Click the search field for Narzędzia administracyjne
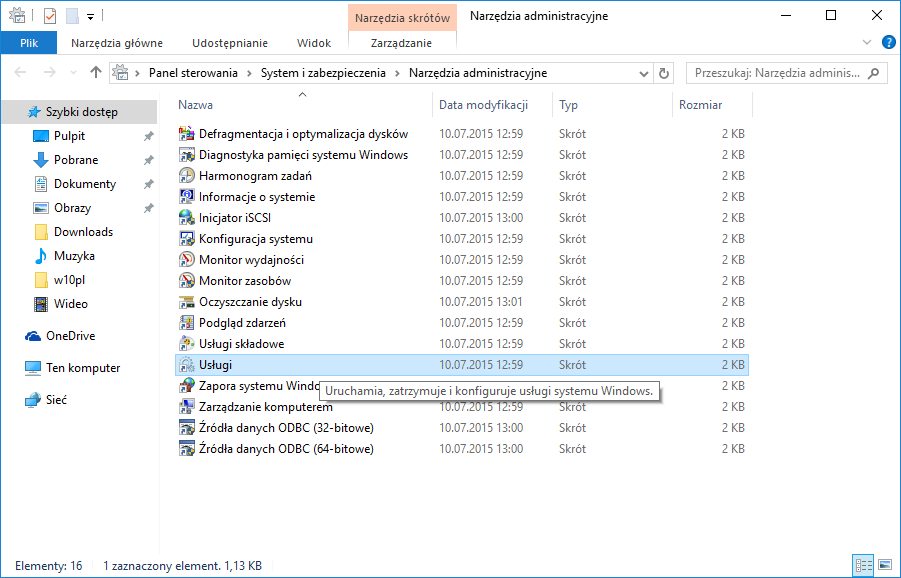 [x=778, y=73]
